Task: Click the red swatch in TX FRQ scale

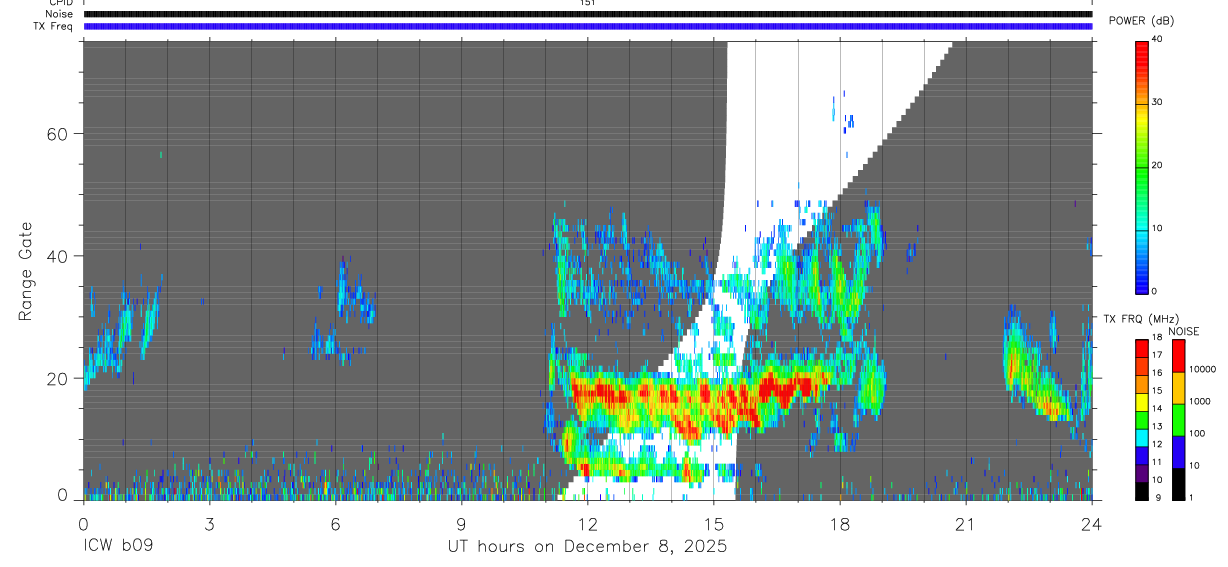Action: tap(1141, 349)
